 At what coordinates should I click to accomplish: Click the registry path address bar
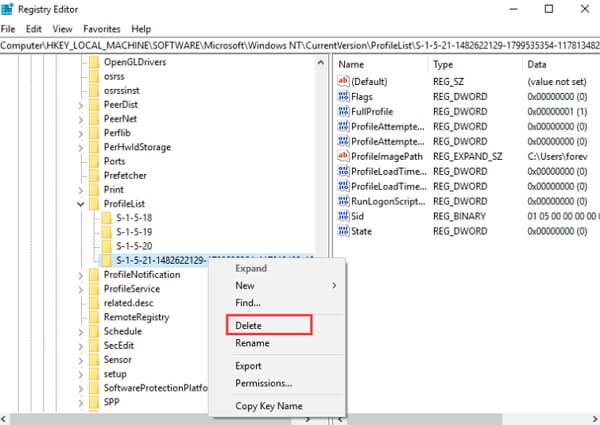(300, 46)
